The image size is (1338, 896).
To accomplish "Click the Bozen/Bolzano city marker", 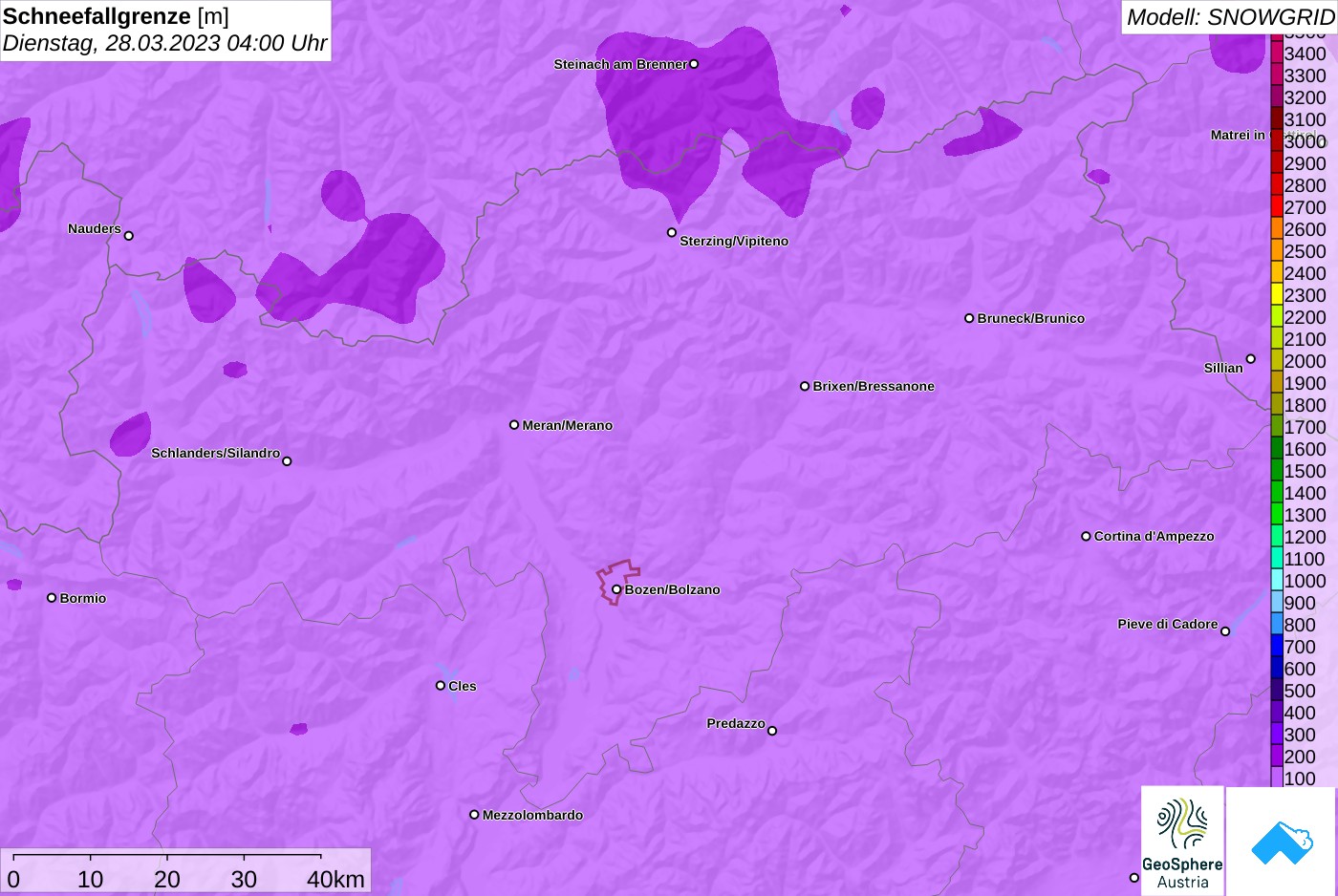I will click(x=616, y=589).
